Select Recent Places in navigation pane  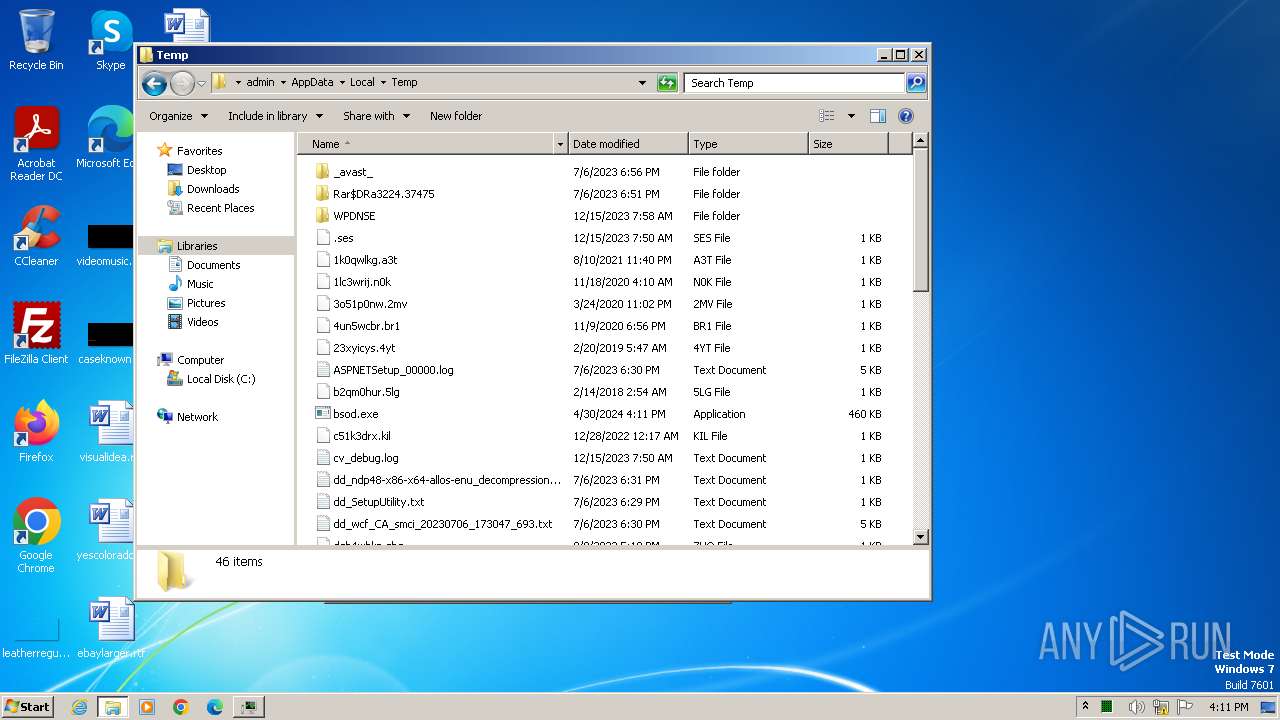click(x=220, y=208)
